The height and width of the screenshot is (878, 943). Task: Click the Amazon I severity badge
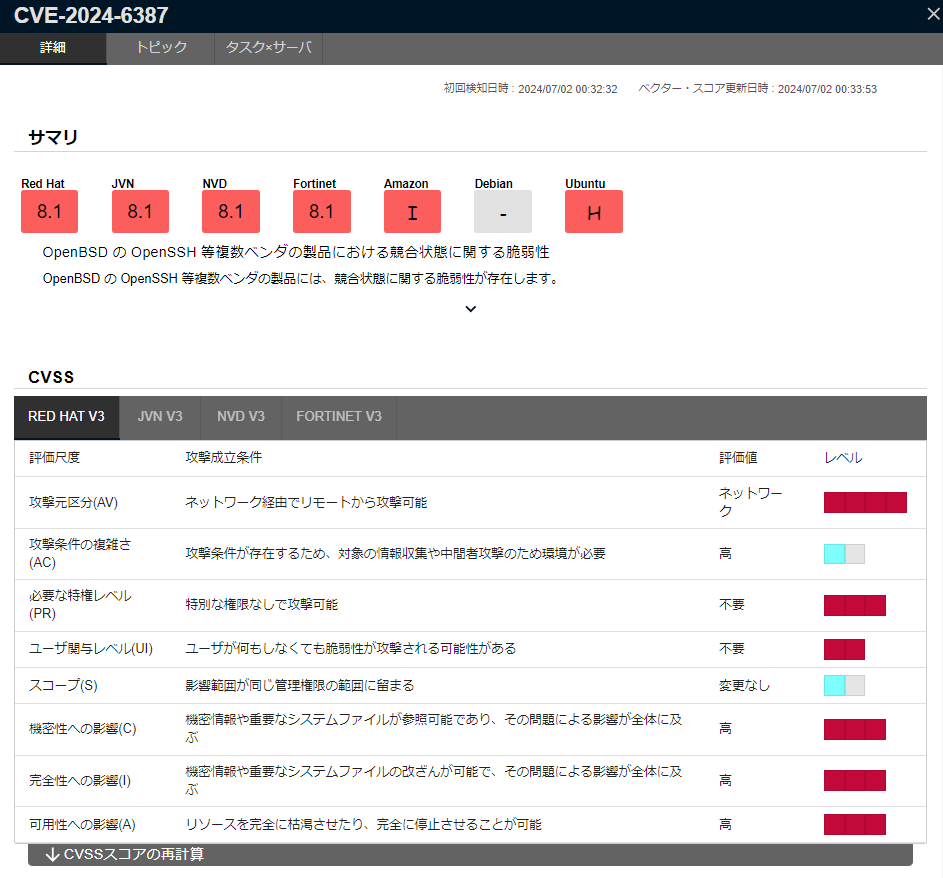[x=412, y=211]
